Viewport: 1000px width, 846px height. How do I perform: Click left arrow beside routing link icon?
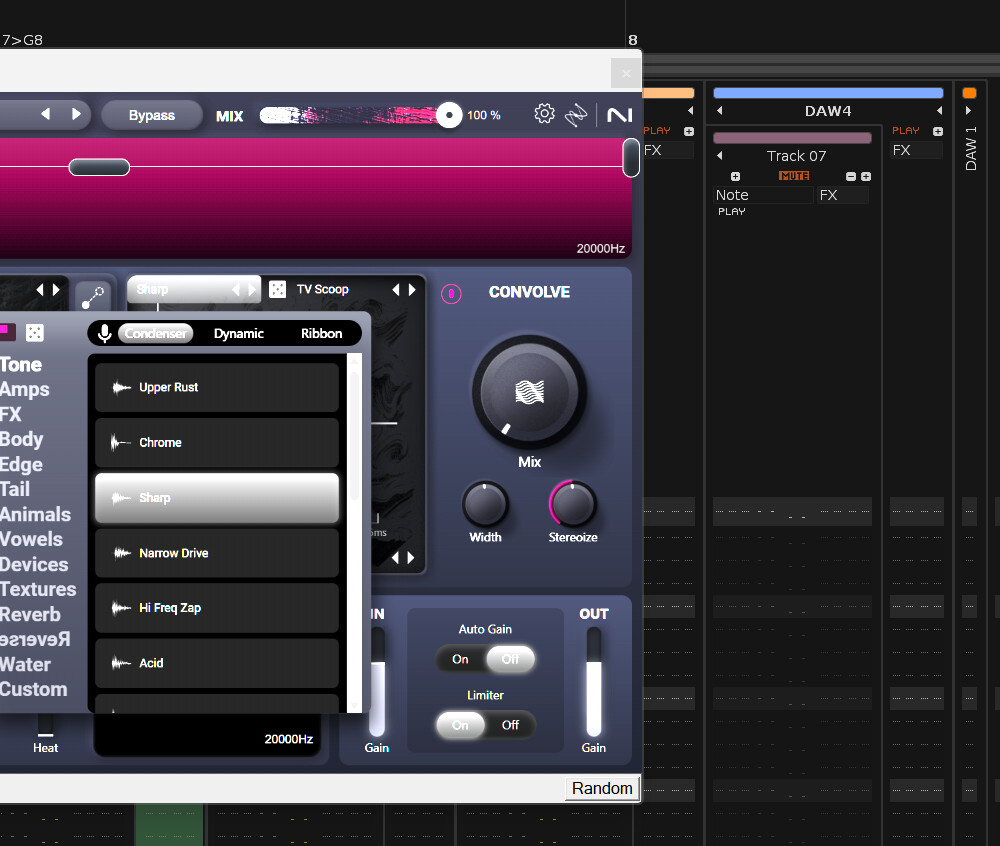point(40,290)
